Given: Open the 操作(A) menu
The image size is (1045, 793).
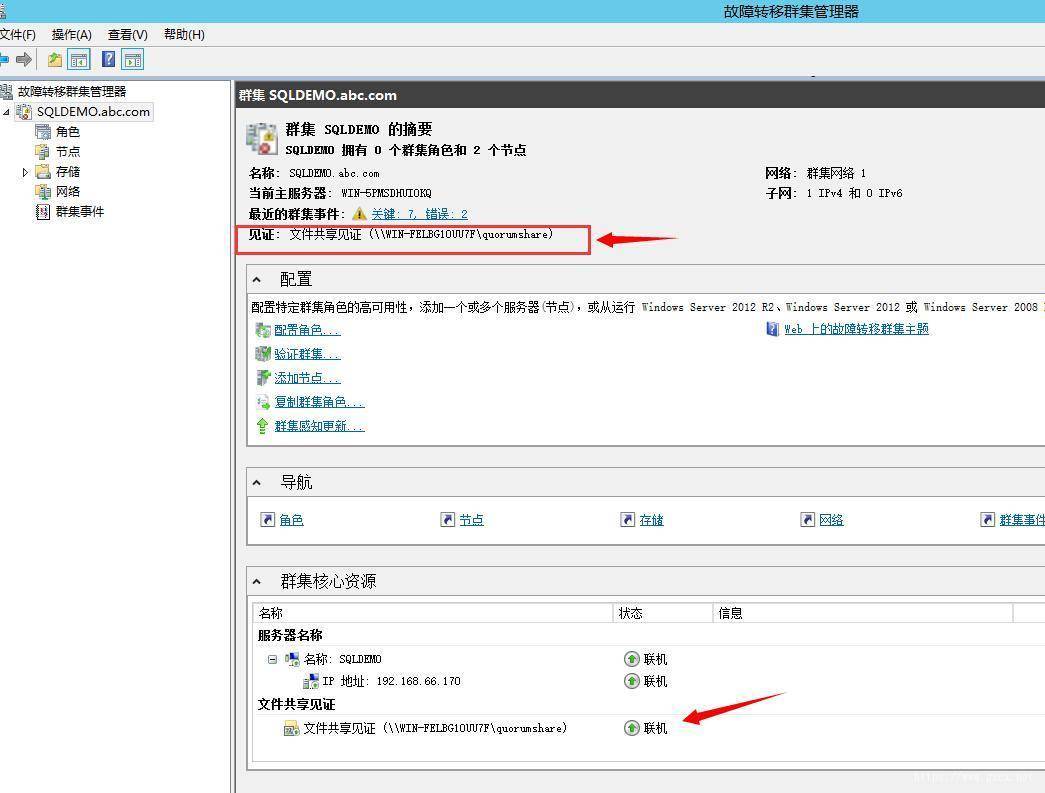Looking at the screenshot, I should 71,35.
